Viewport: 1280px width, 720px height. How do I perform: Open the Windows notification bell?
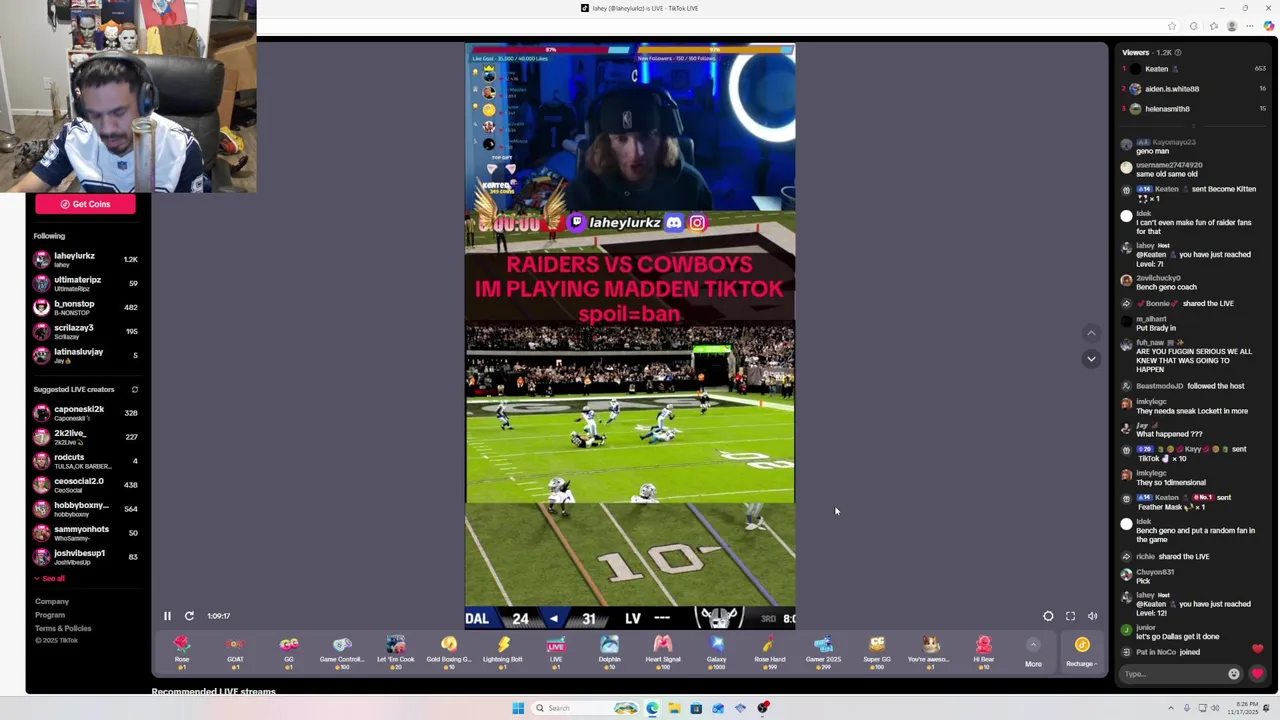(x=1266, y=708)
